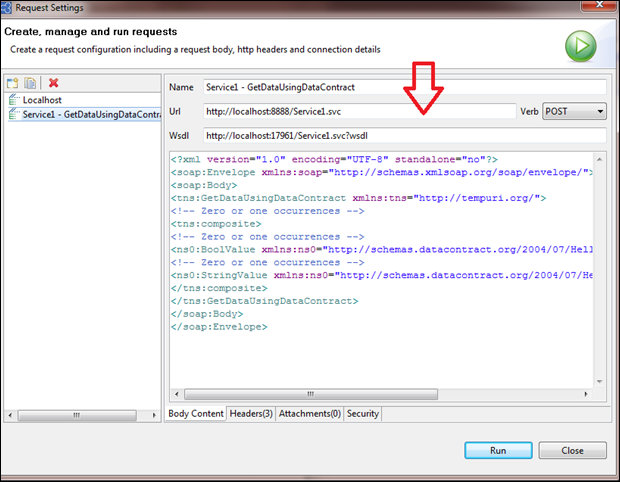Click the <ns0:BoolValue element line
The height and width of the screenshot is (482, 620).
coord(382,250)
